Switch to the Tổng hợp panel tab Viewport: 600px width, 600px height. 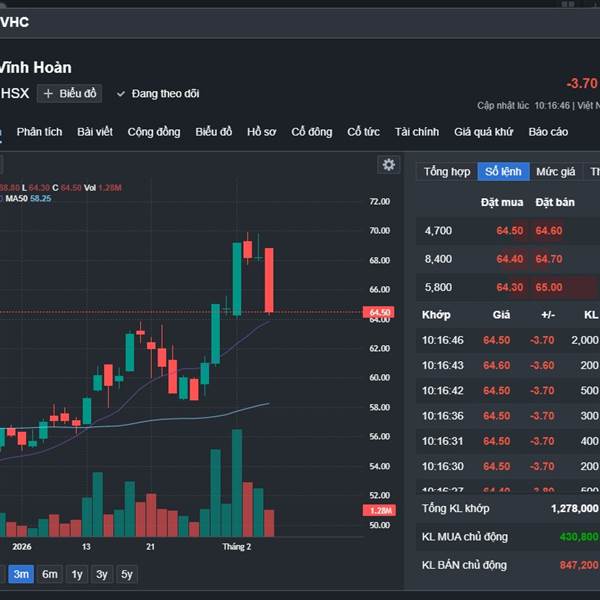click(x=447, y=172)
